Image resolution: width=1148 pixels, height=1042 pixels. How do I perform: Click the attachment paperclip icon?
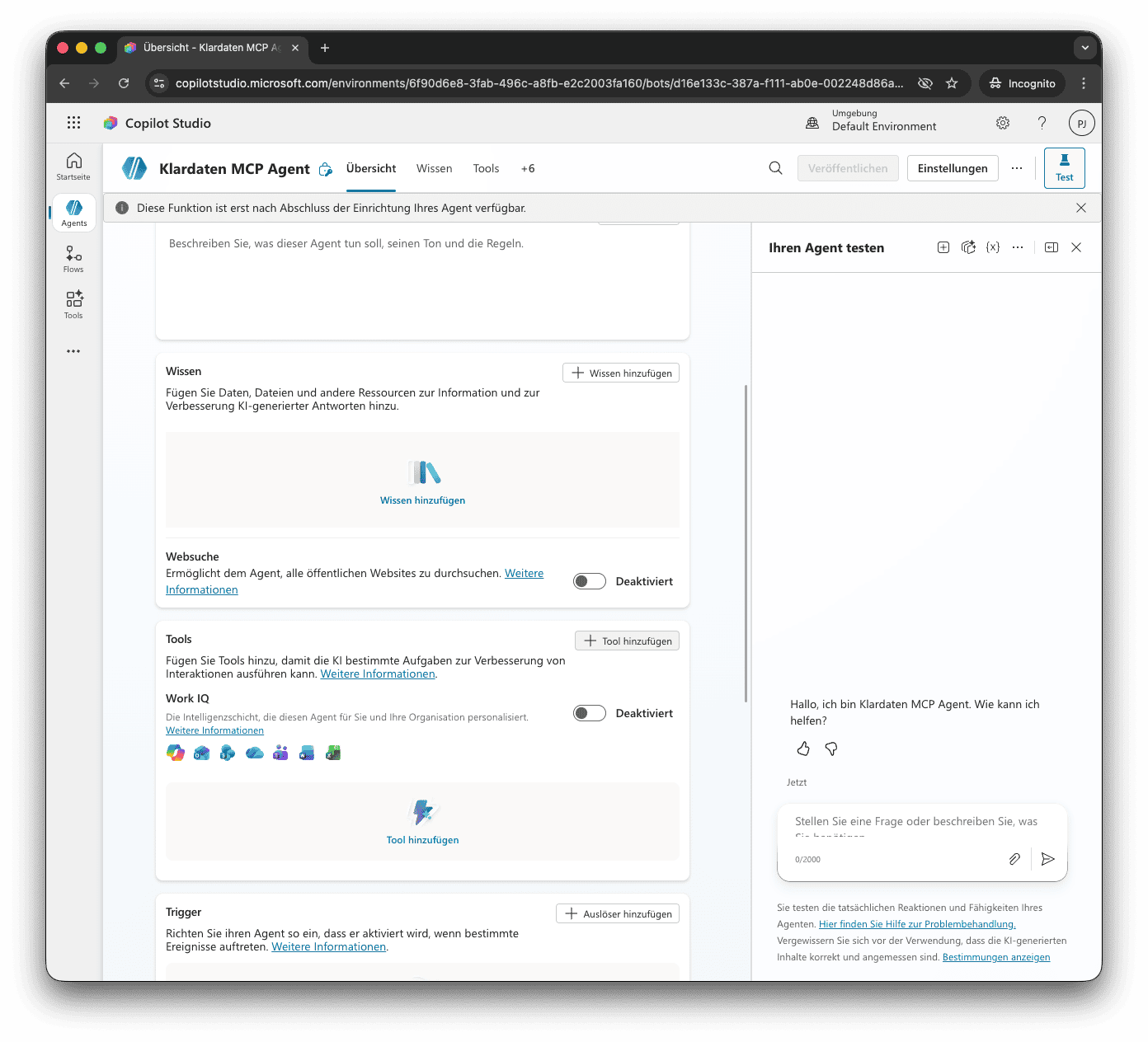tap(1014, 859)
